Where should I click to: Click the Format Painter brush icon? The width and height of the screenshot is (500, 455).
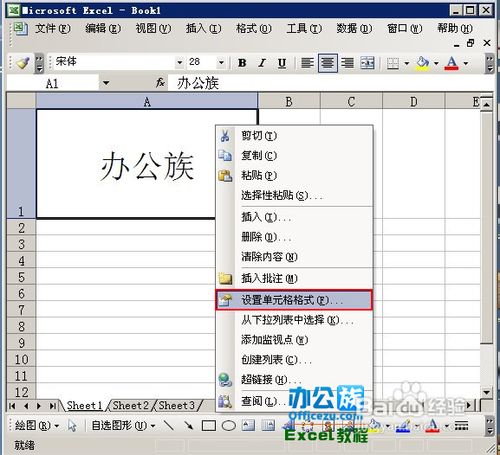[x=23, y=63]
